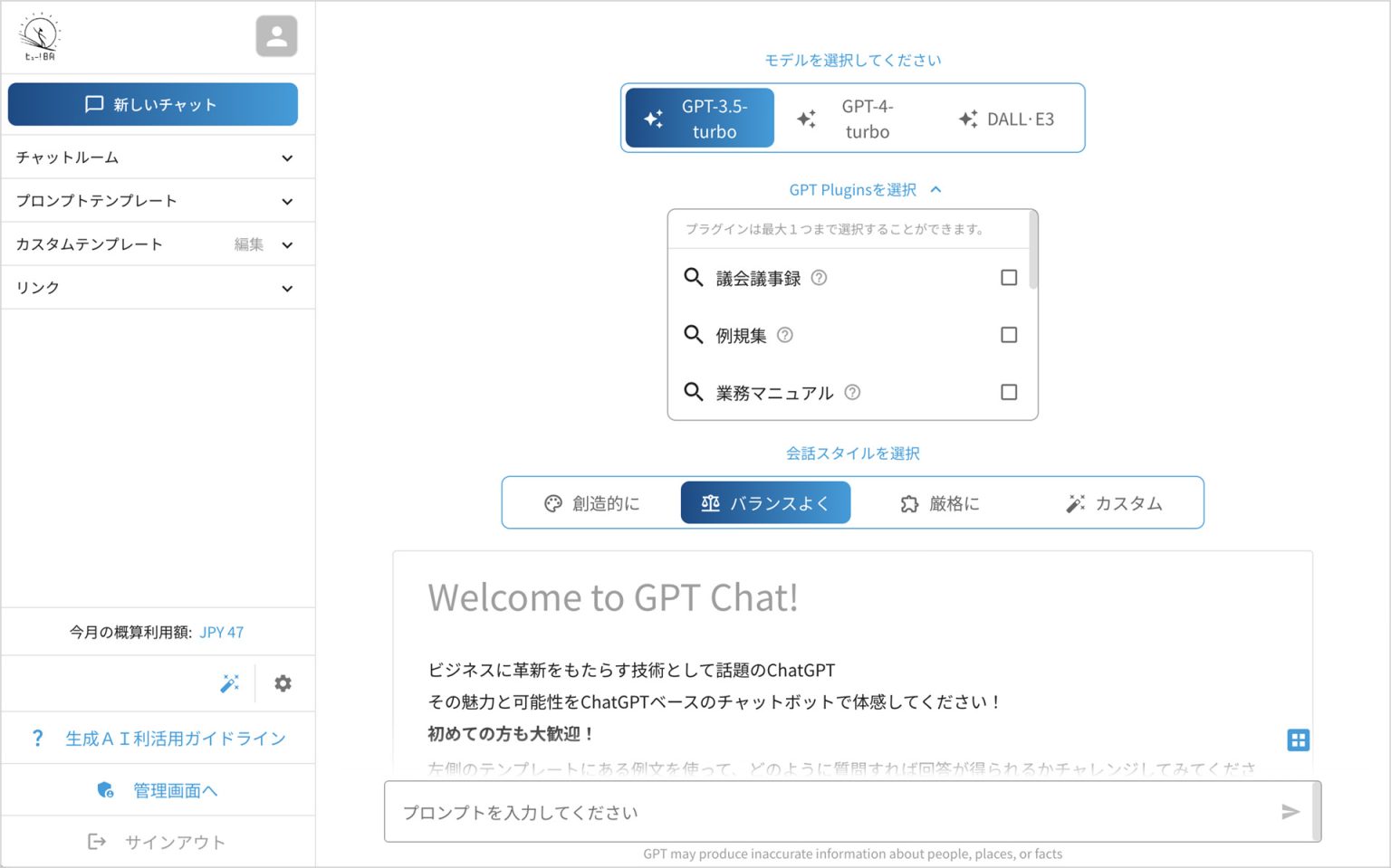Select 創造的に conversation style
The image size is (1391, 868).
pos(591,503)
